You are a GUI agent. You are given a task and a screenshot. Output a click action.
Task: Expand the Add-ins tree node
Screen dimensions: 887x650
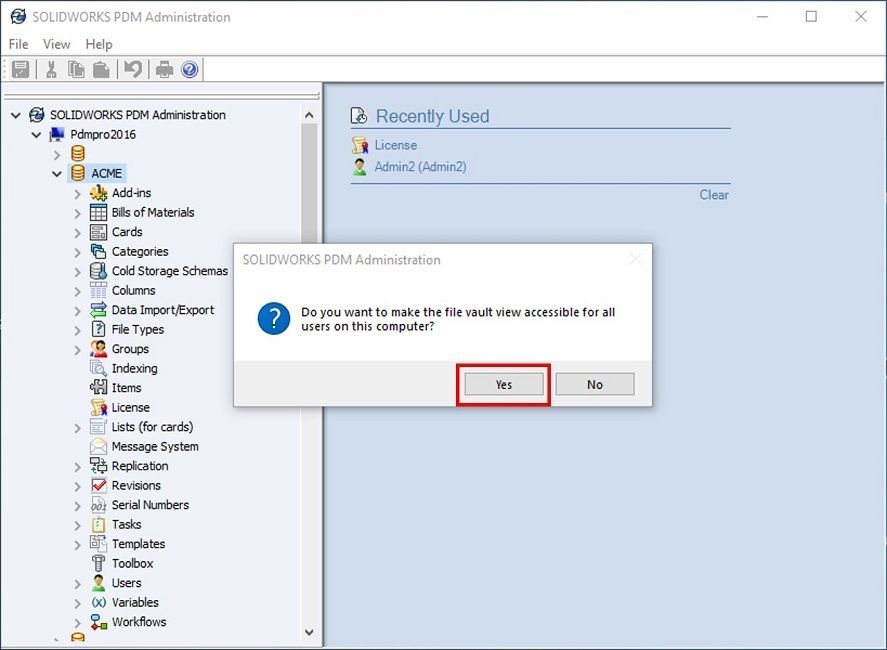tap(77, 193)
